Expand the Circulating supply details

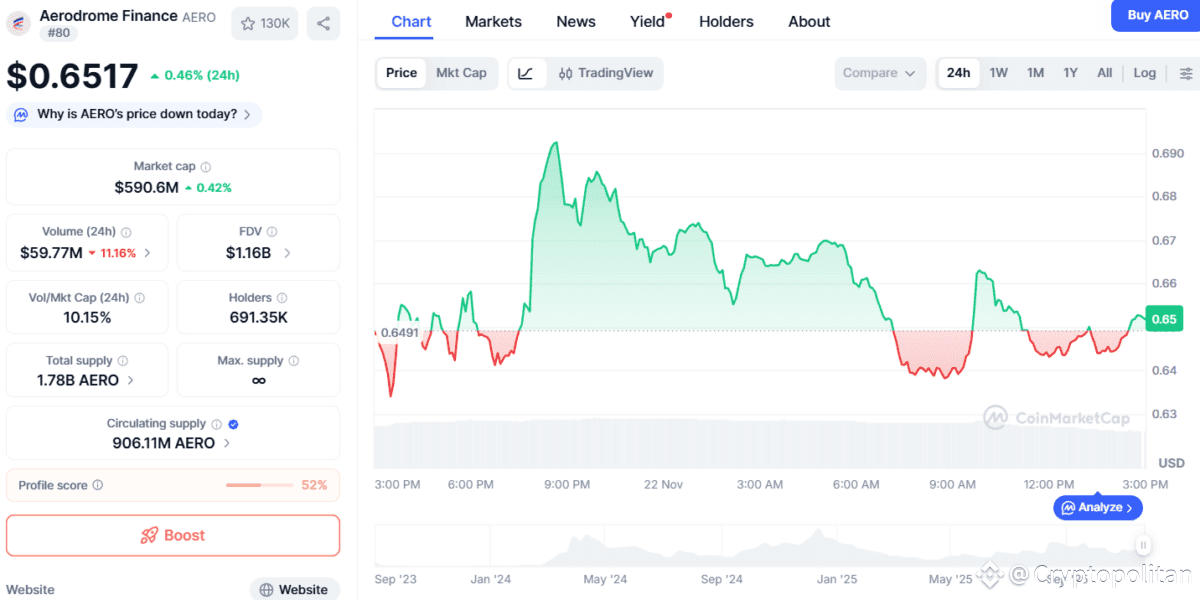coord(227,443)
